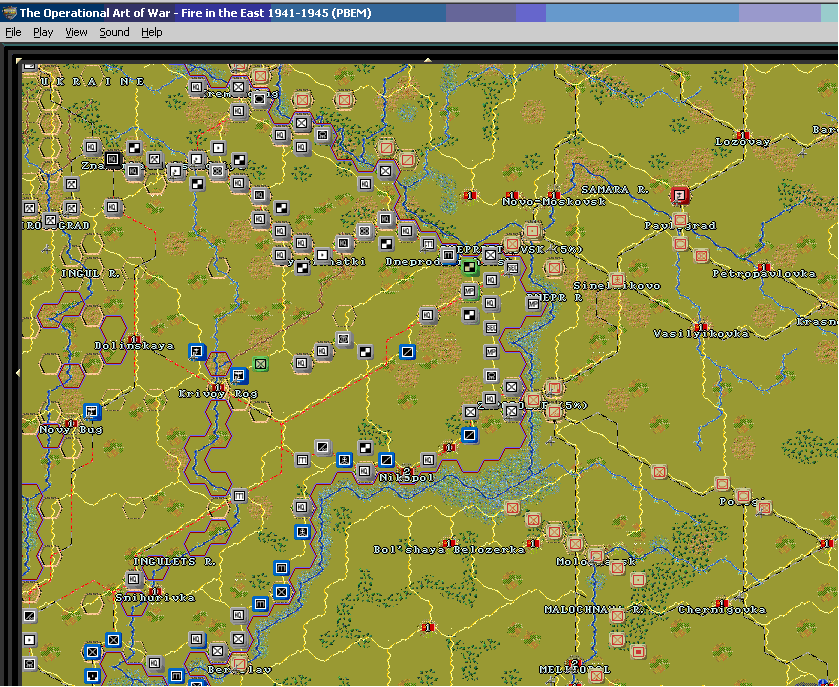Viewport: 839px width, 687px height.
Task: Click the Lozovaya objective flag
Action: (742, 134)
